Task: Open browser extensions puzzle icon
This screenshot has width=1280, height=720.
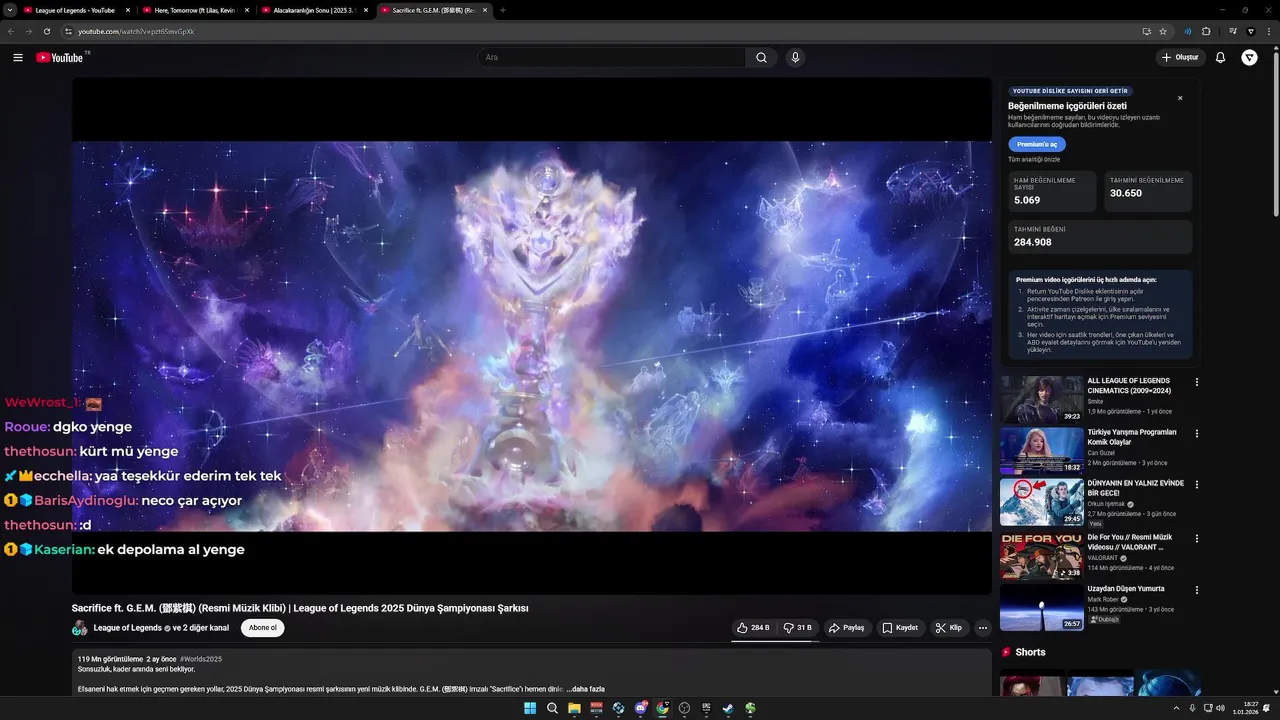Action: pos(1206,31)
